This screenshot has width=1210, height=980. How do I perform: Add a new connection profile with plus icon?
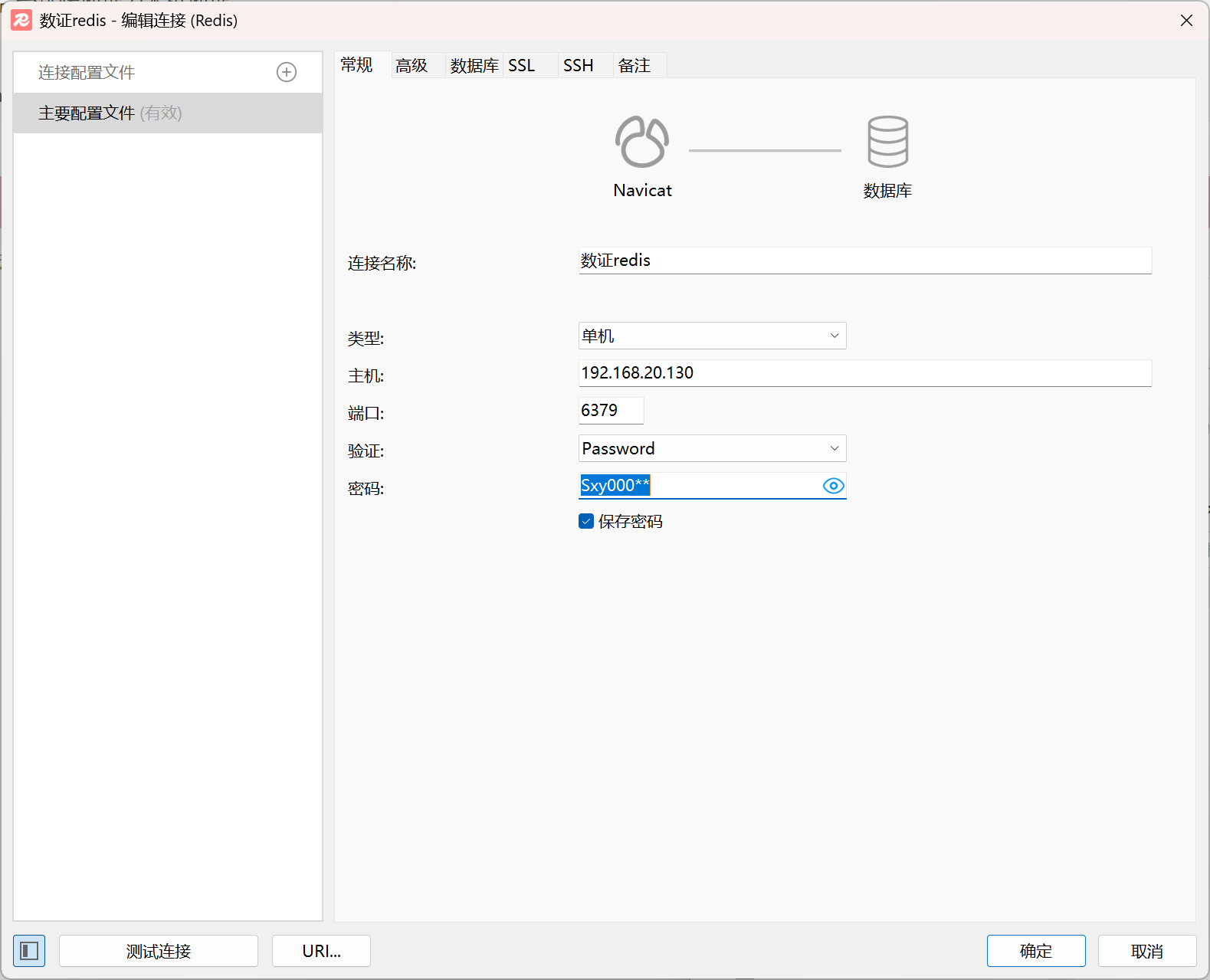tap(287, 72)
